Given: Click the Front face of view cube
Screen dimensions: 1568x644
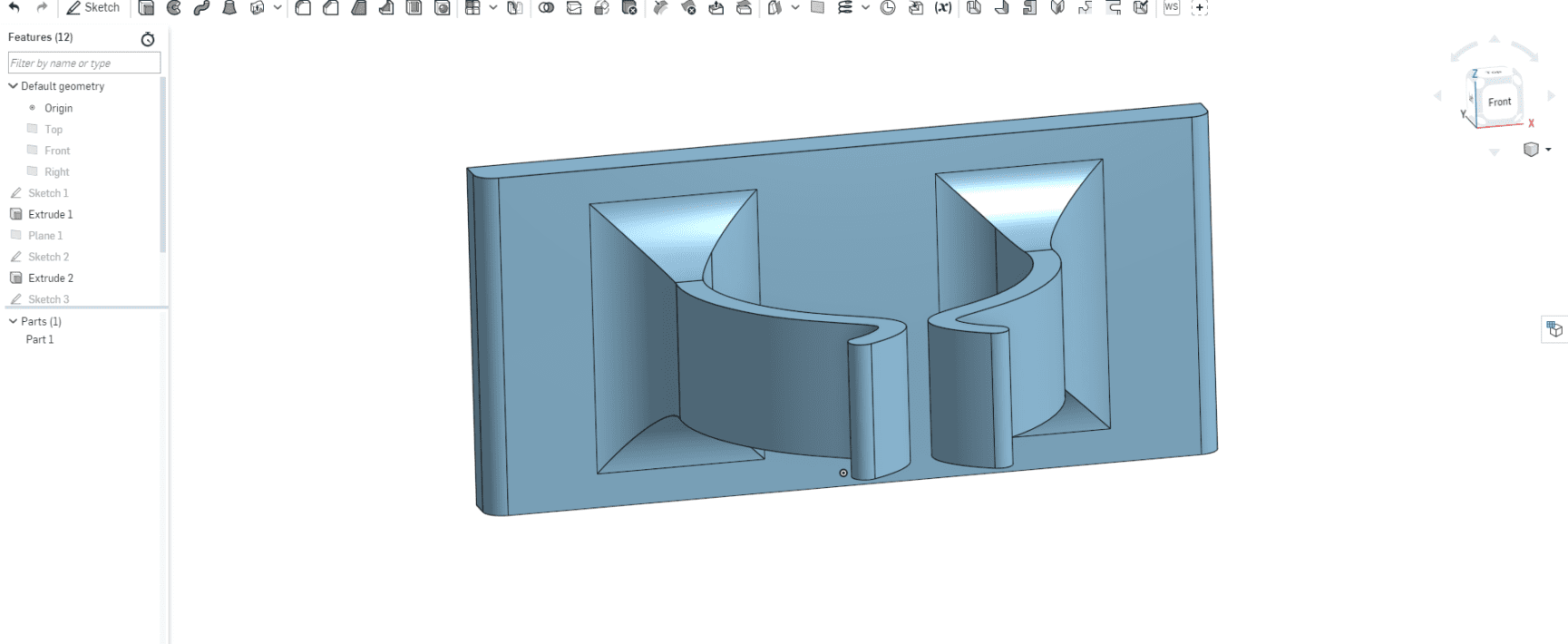Looking at the screenshot, I should (x=1499, y=102).
